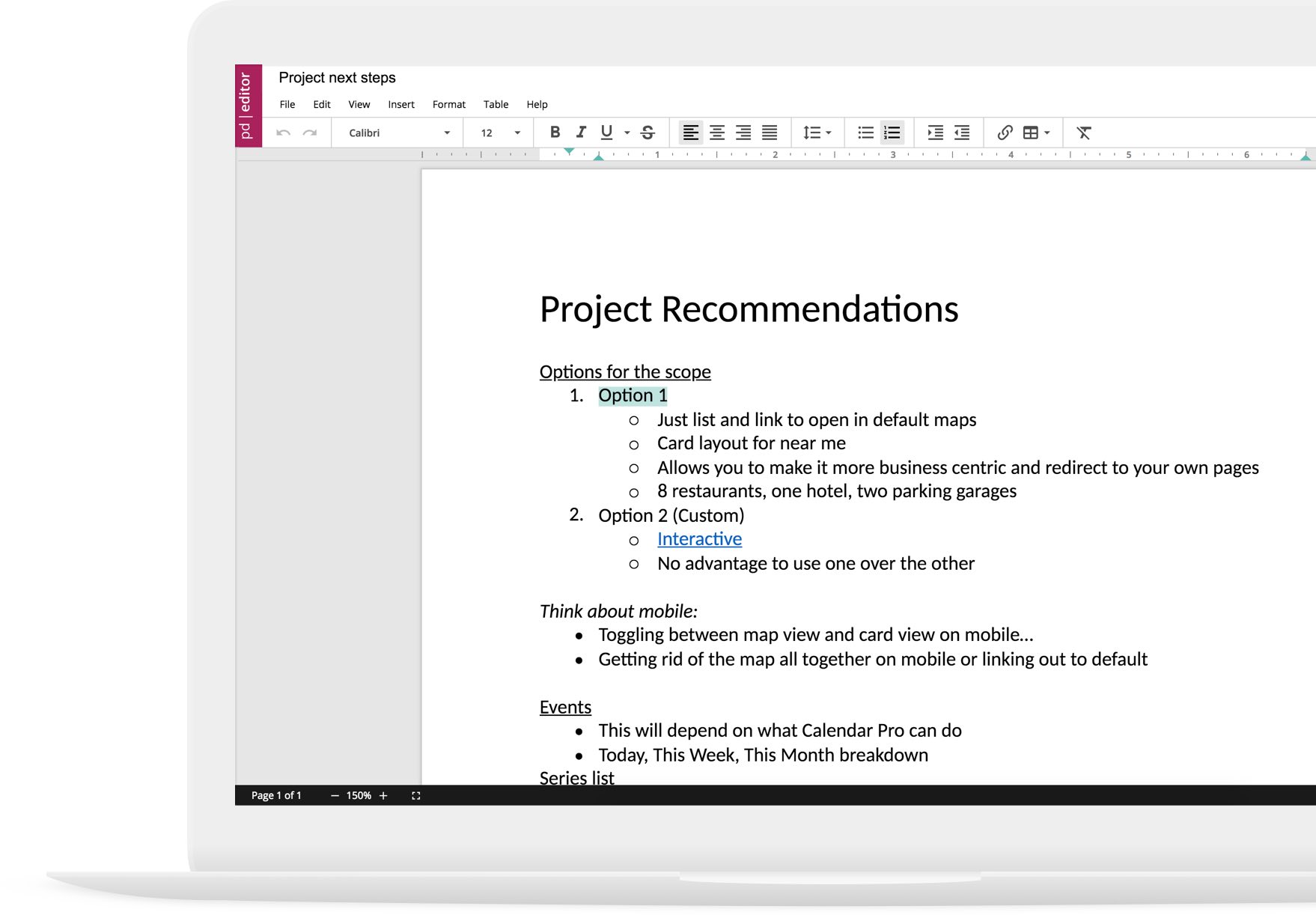Click Think about mobile: italic text
This screenshot has width=1316, height=915.
[618, 611]
